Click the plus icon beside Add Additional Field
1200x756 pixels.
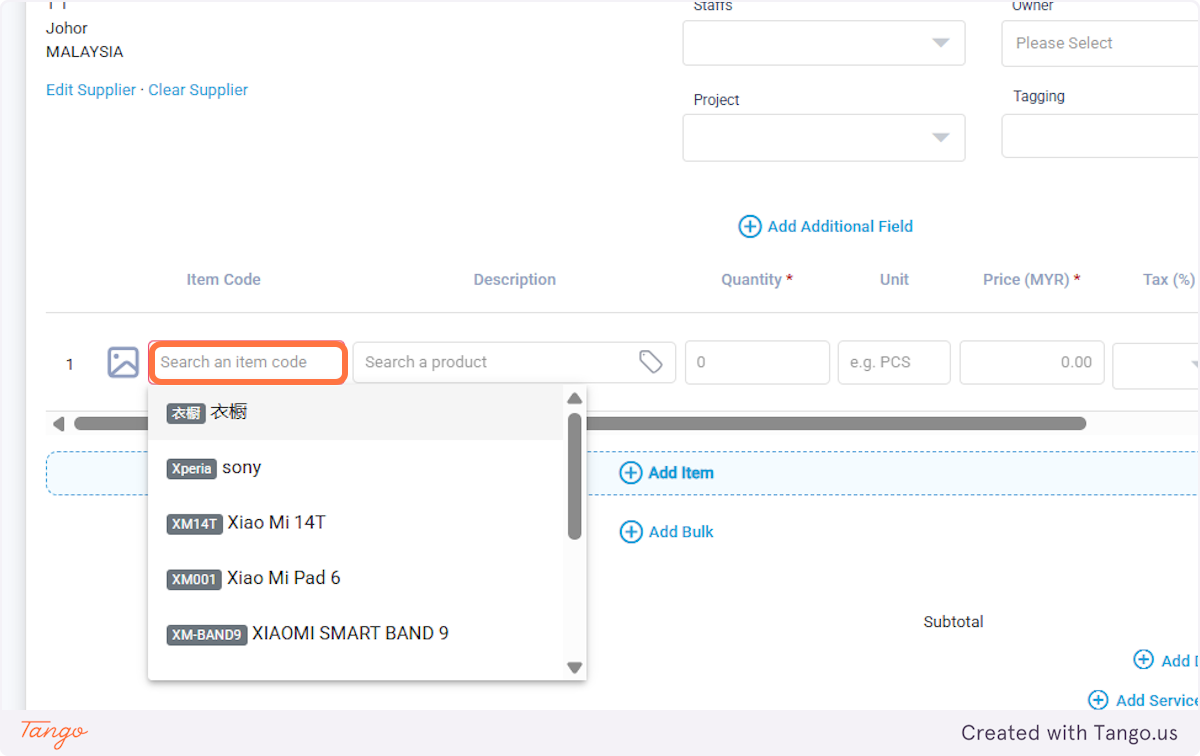[x=750, y=226]
